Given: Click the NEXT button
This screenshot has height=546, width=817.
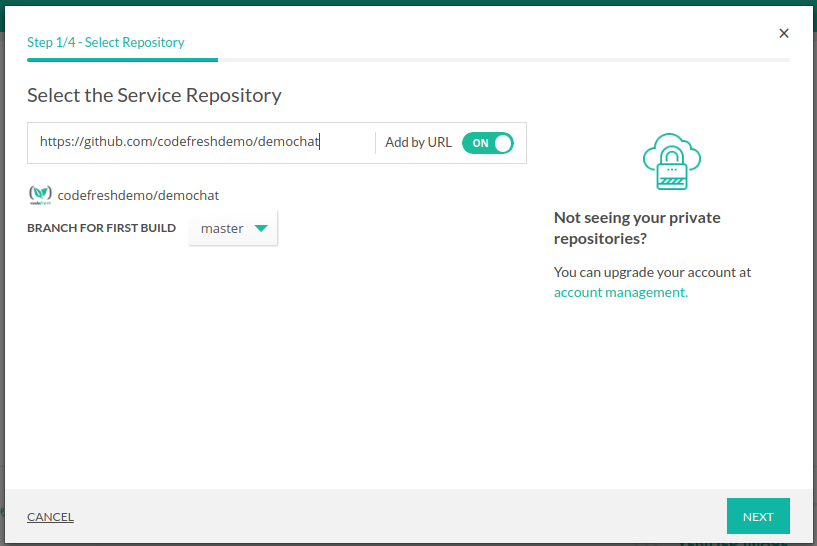Looking at the screenshot, I should click(x=758, y=516).
